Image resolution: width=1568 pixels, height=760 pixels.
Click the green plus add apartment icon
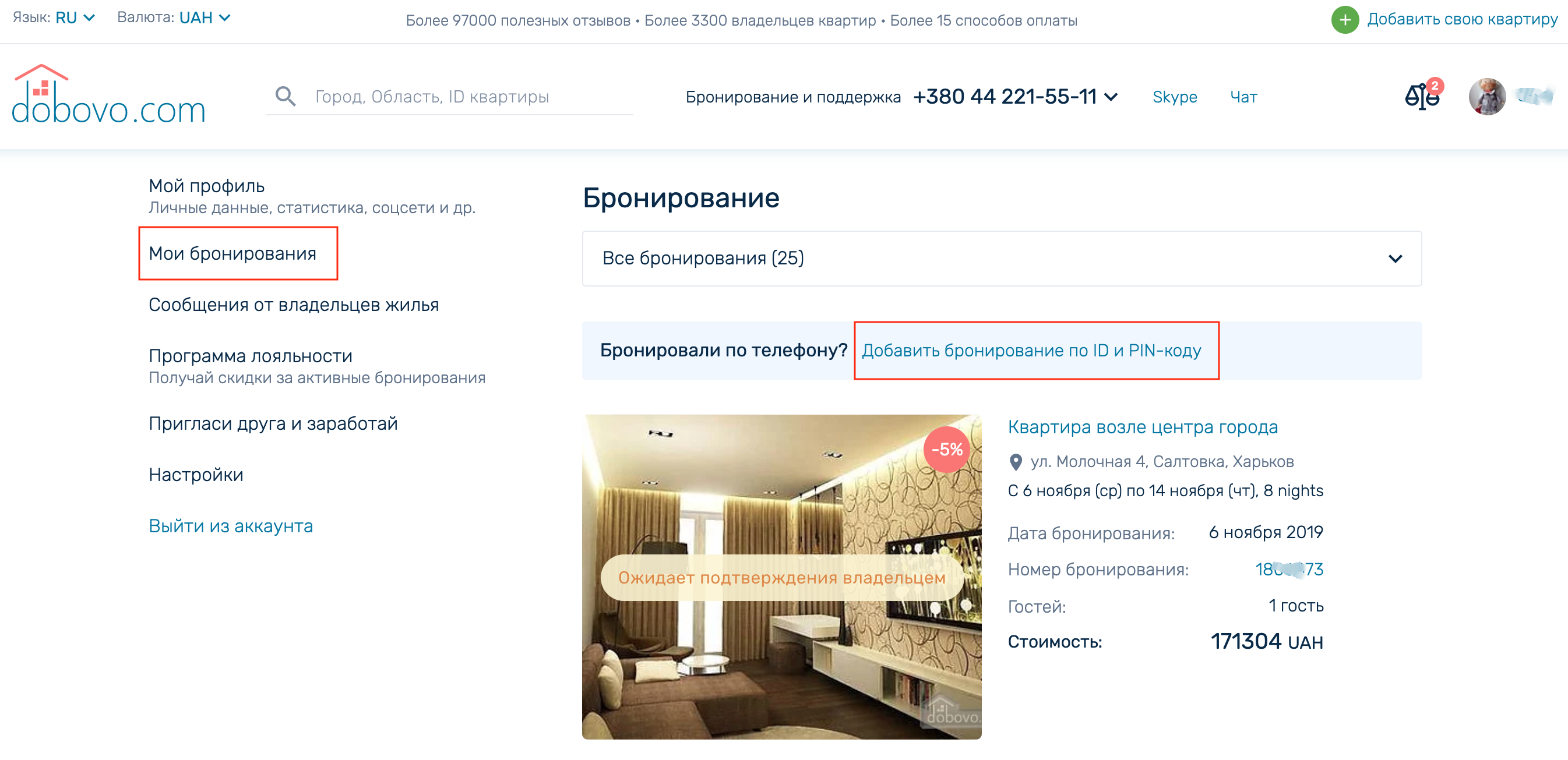point(1345,19)
